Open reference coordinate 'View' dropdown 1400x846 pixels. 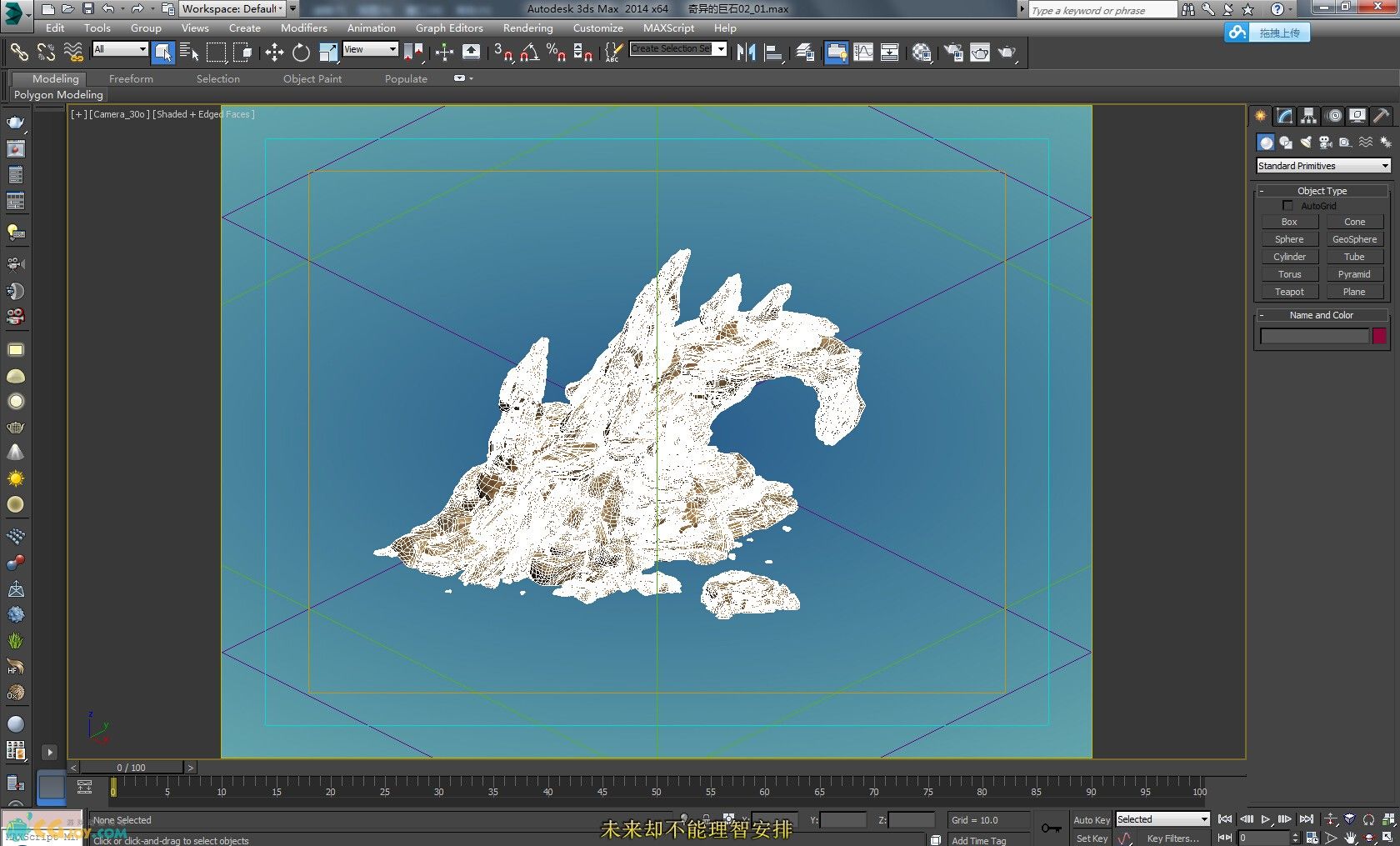(370, 49)
